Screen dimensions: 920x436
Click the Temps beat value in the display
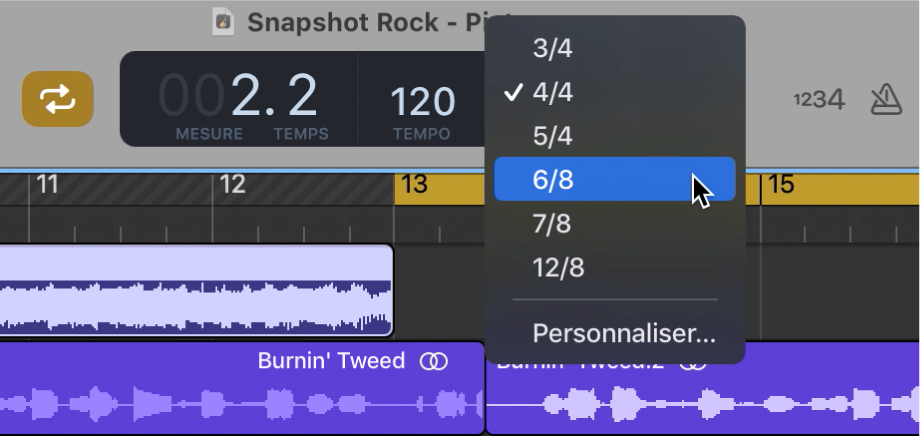pyautogui.click(x=301, y=97)
